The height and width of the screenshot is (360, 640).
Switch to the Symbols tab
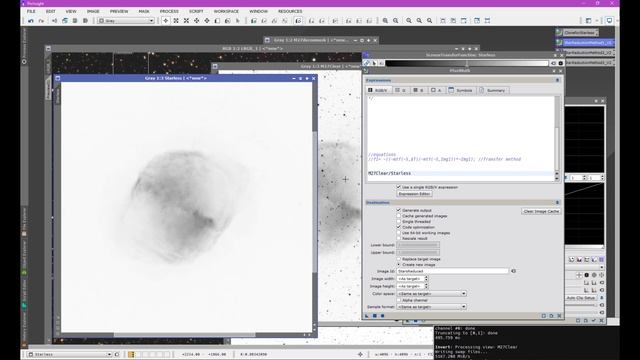(460, 90)
